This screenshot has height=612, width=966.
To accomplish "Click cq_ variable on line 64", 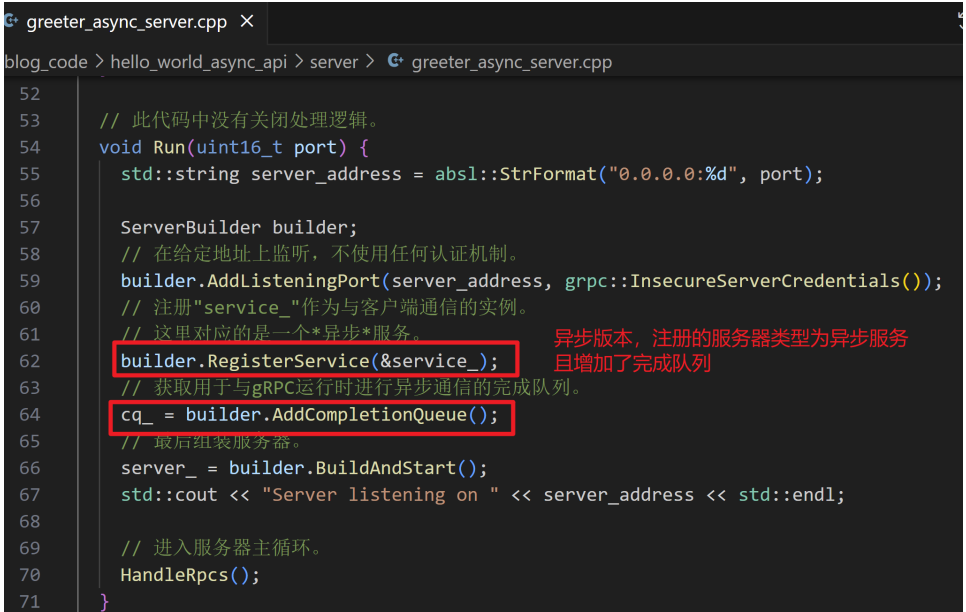I will click(136, 415).
